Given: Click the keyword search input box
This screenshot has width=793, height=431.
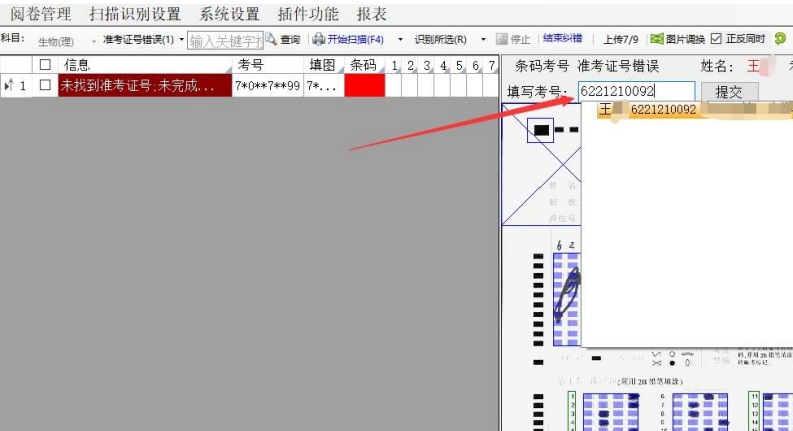Looking at the screenshot, I should click(x=225, y=40).
